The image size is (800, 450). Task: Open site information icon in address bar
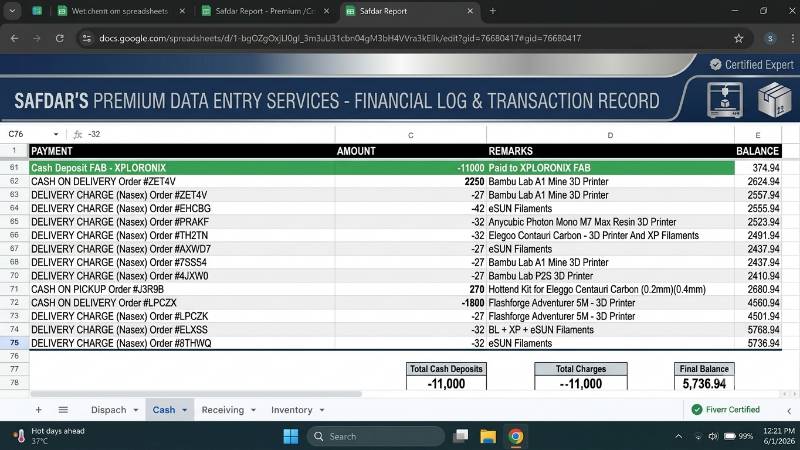87,38
